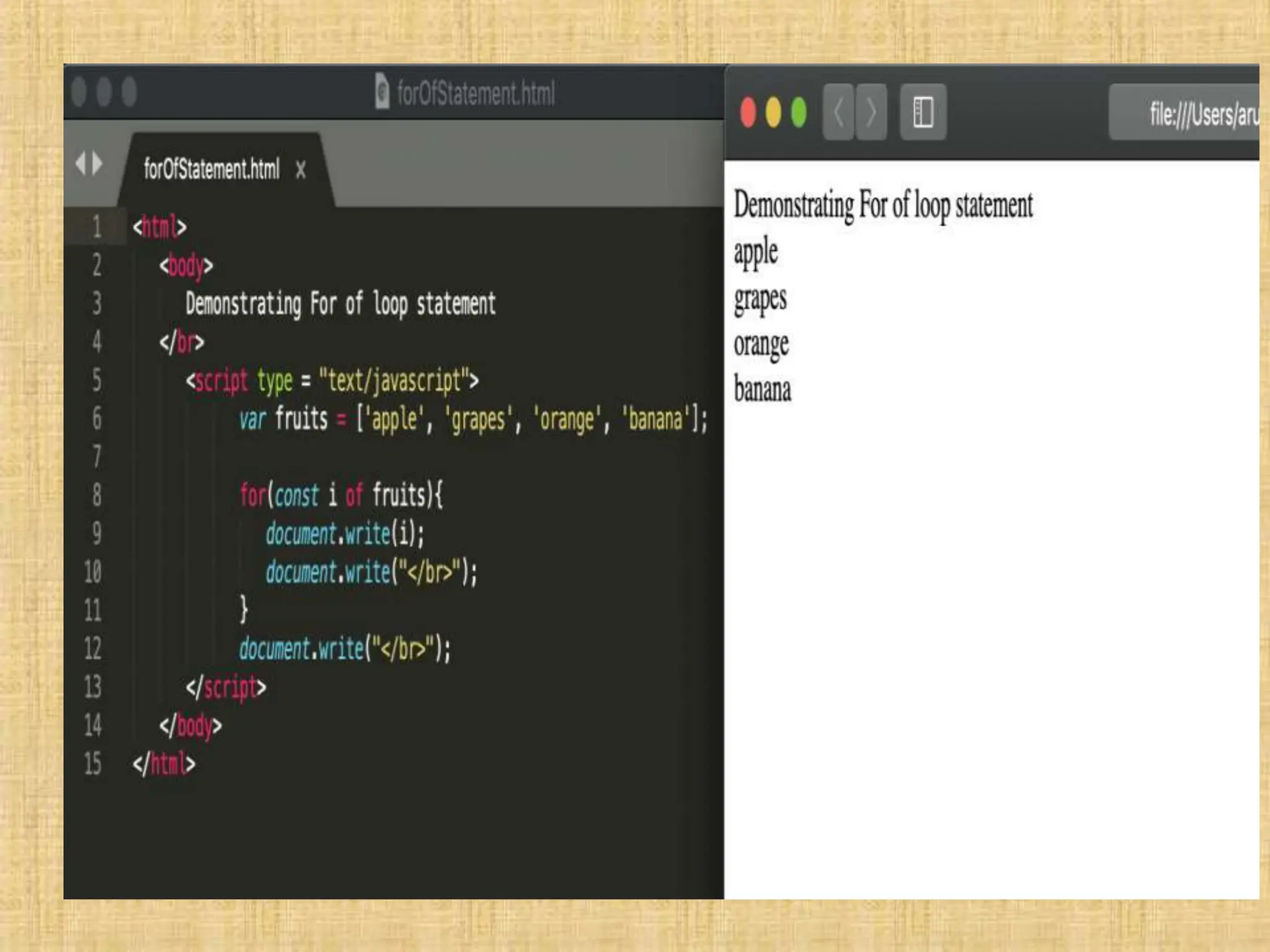Click line number 1 in the gutter
This screenshot has width=1270, height=952.
click(97, 227)
